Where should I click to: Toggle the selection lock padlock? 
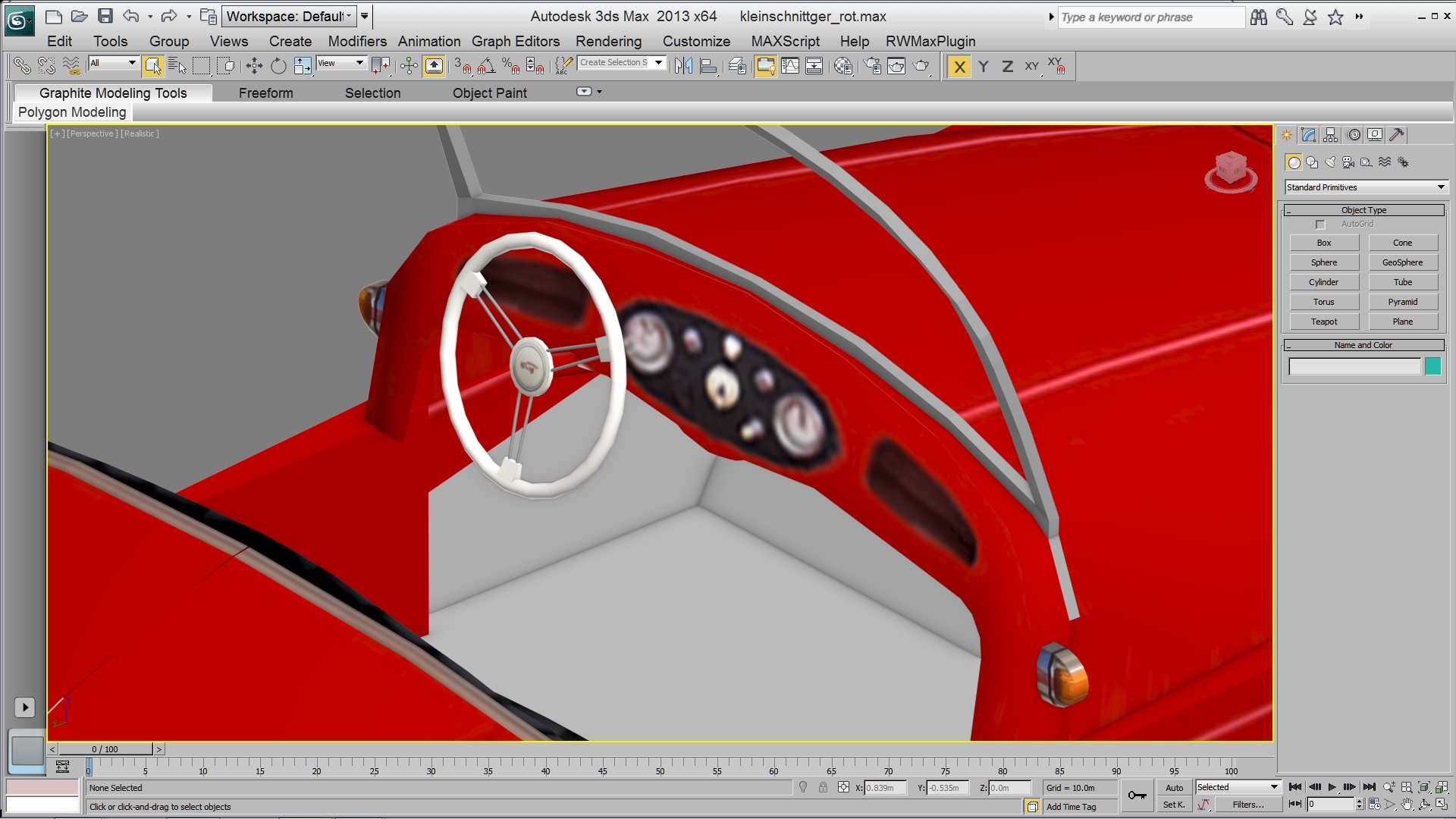(x=823, y=788)
